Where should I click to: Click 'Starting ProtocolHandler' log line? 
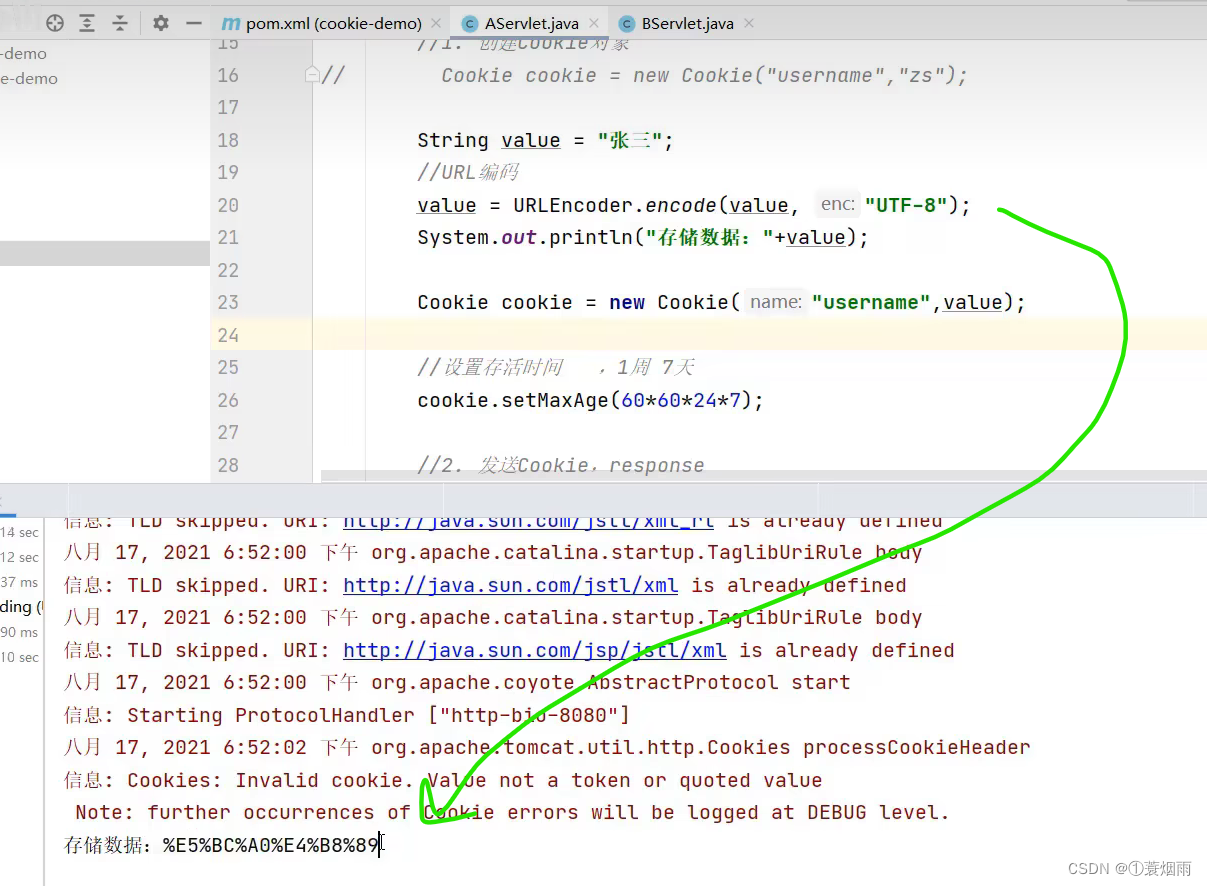[347, 715]
